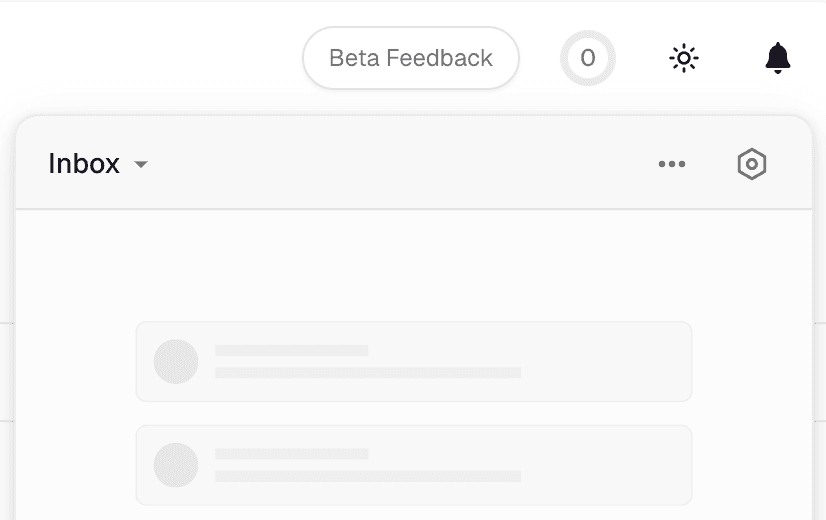Click the short title line in first card

pos(291,350)
